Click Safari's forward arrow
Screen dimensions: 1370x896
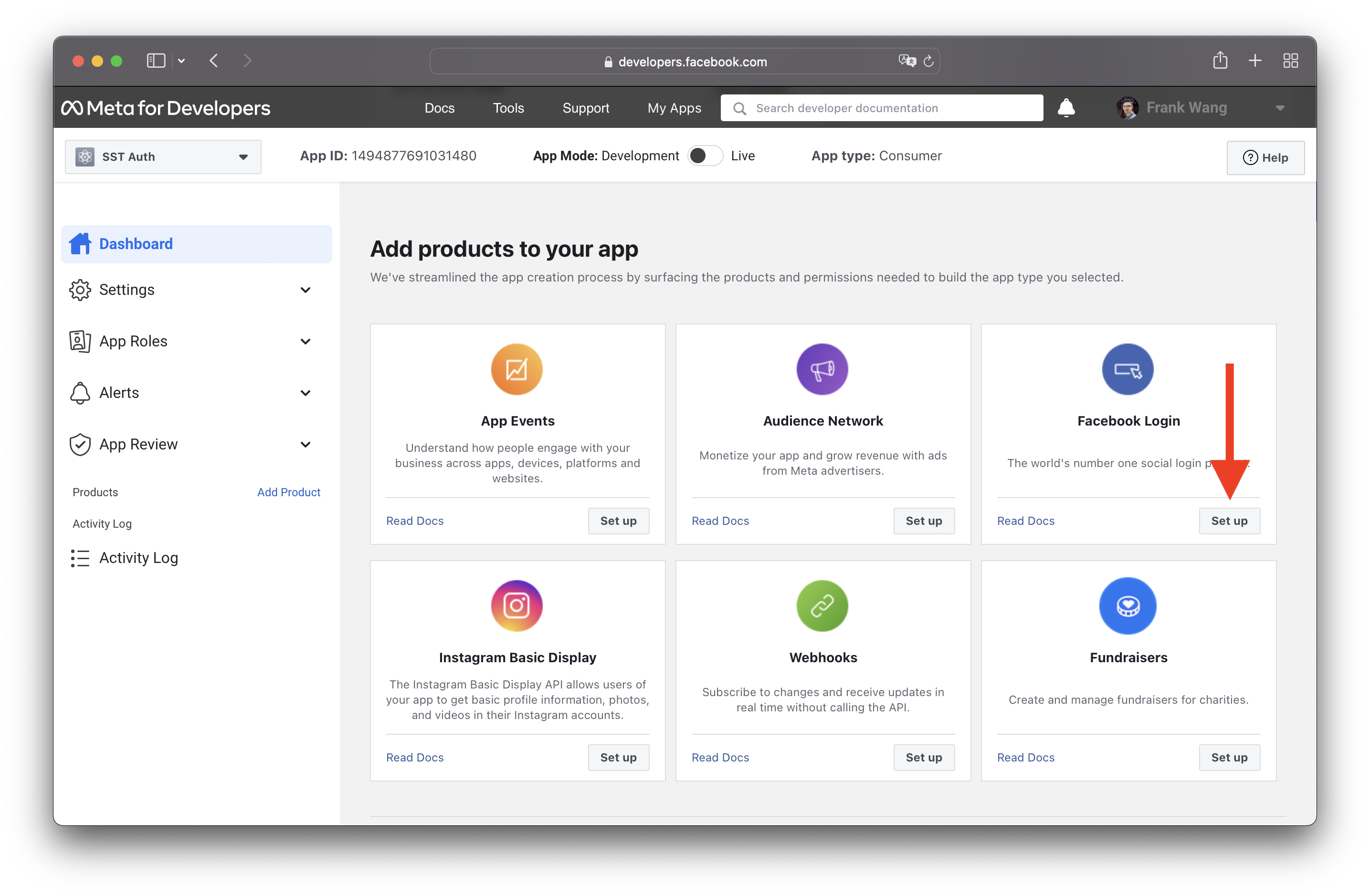248,61
